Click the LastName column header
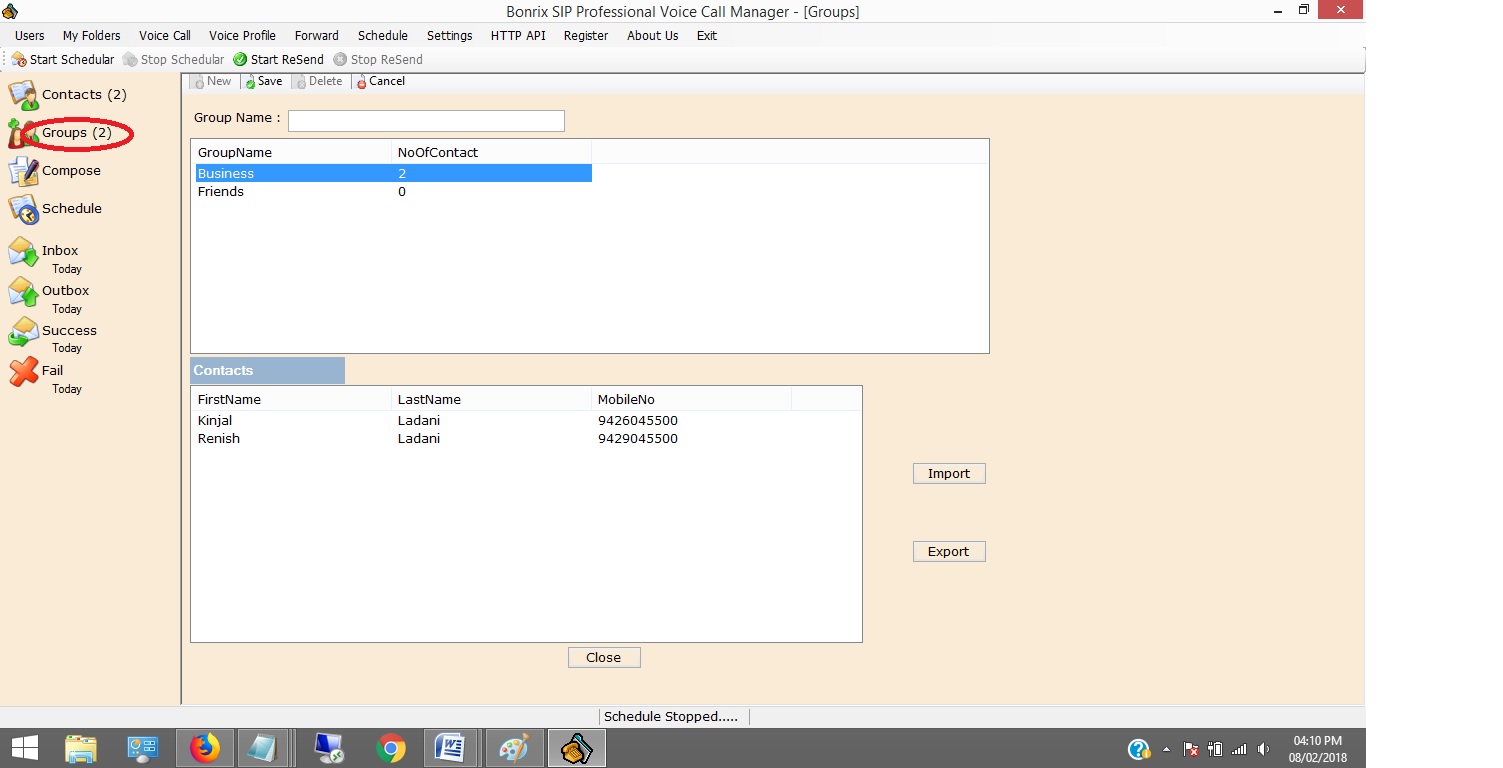Viewport: 1503px width, 768px height. click(491, 400)
